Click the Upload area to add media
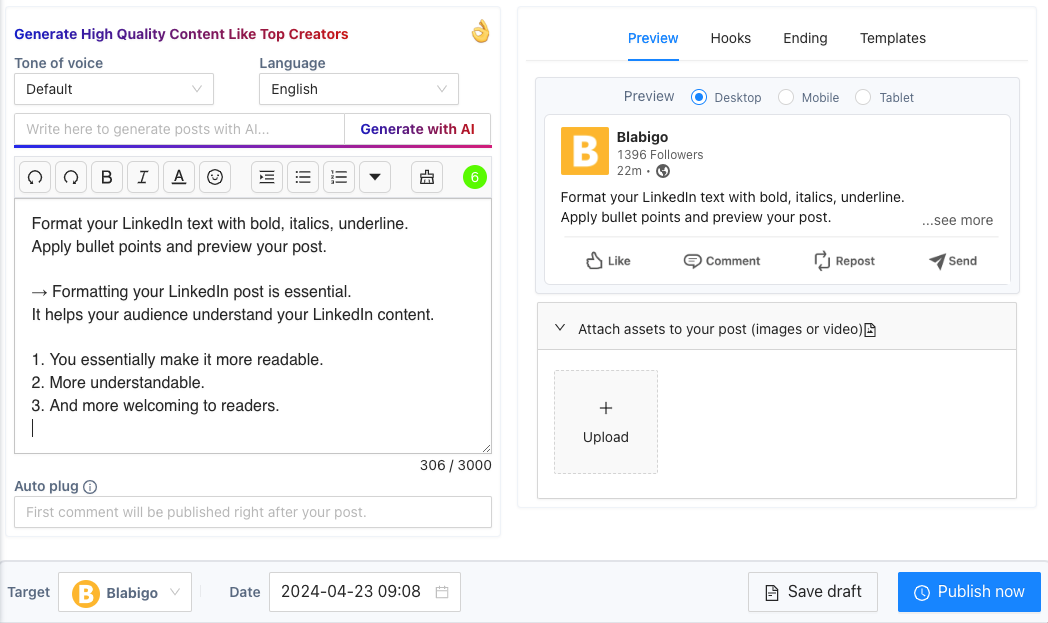Screen dimensions: 1048x623 [605, 421]
